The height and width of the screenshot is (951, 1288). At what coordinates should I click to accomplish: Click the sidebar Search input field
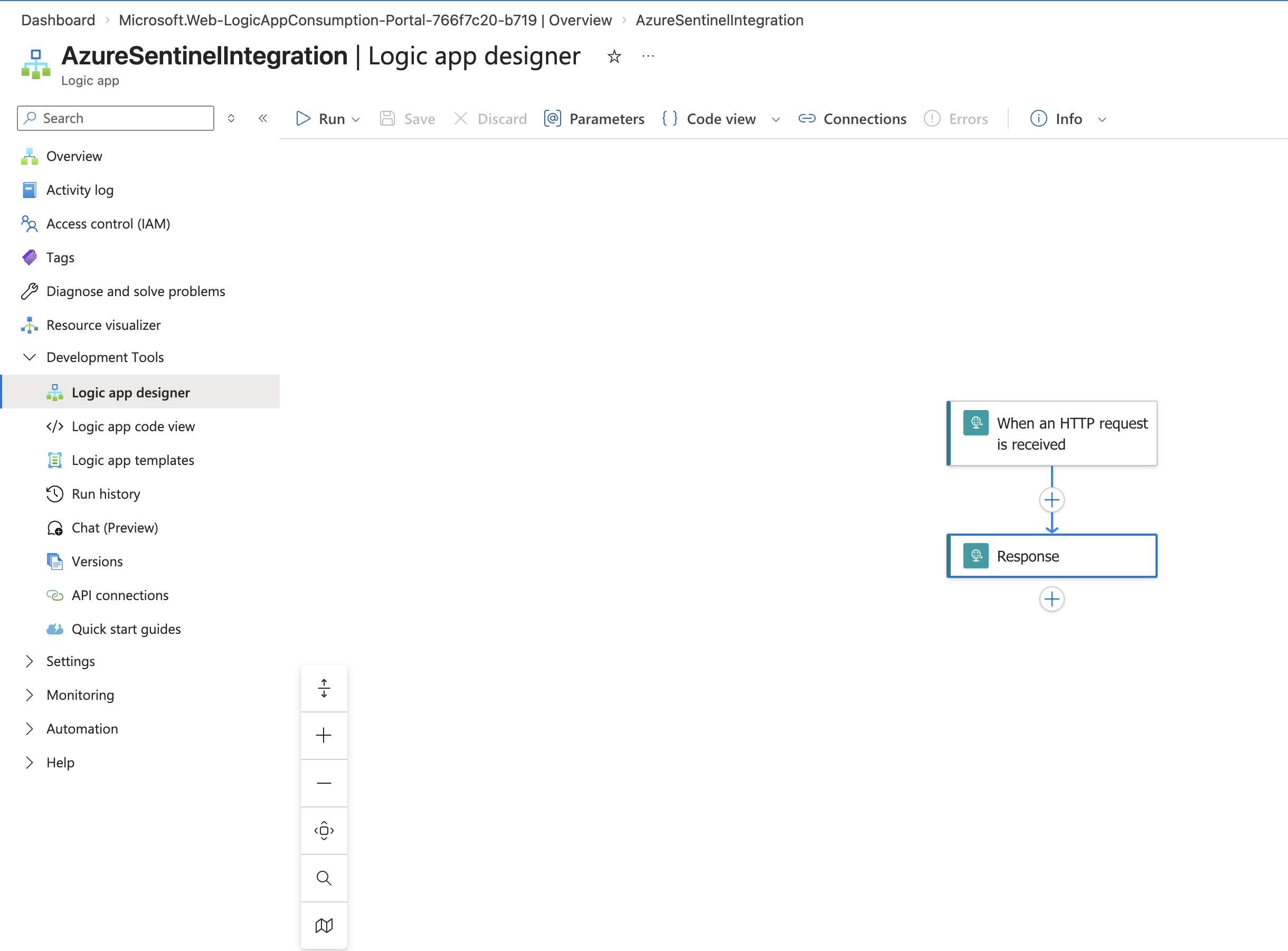coord(124,119)
